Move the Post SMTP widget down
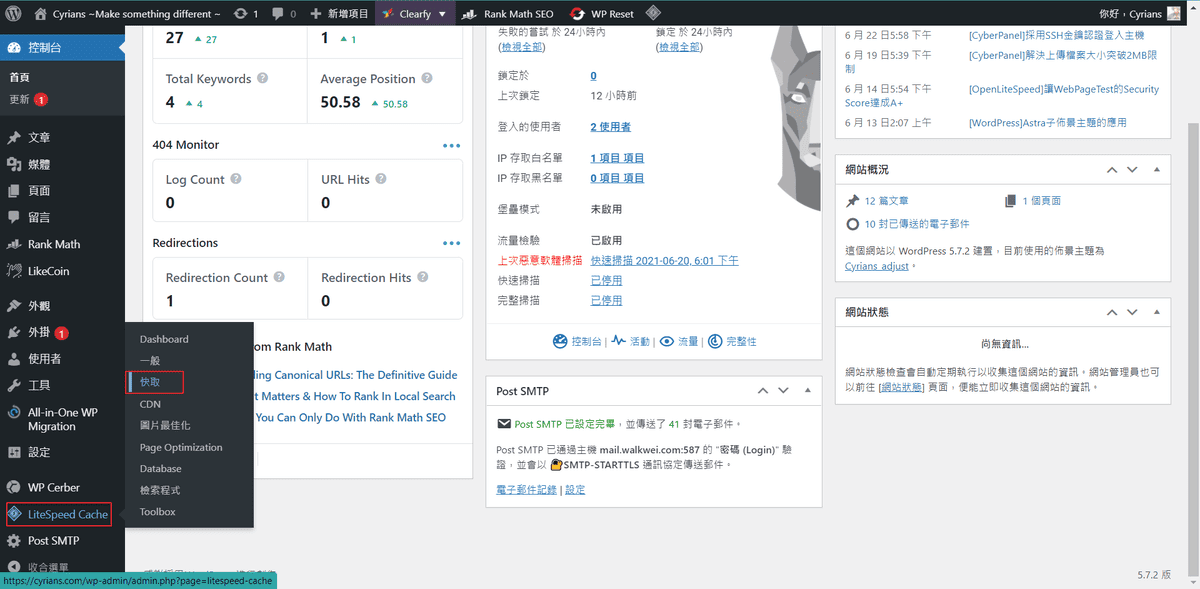Screen dimensions: 1200x589 tap(783, 391)
